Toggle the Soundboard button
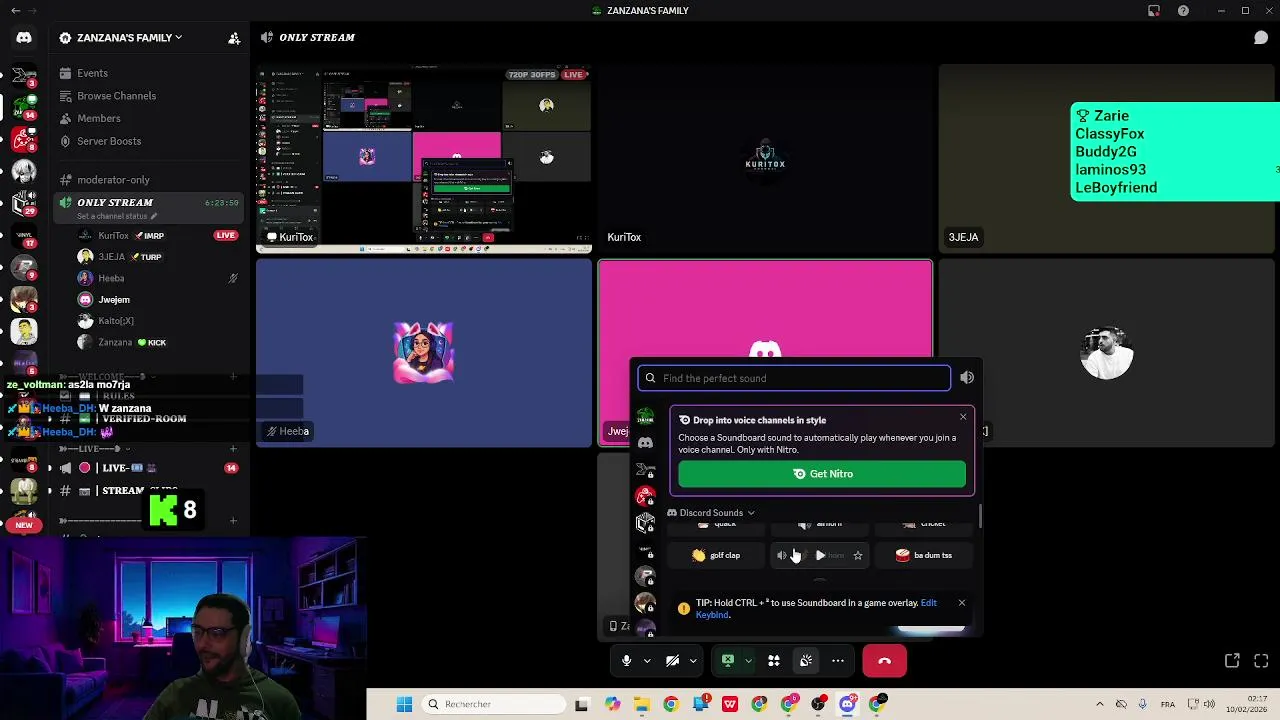1280x720 pixels. (x=806, y=661)
